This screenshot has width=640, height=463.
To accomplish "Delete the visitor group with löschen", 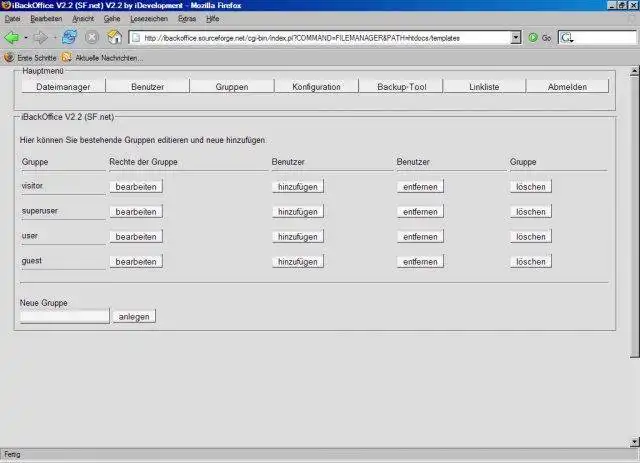I will (x=531, y=187).
